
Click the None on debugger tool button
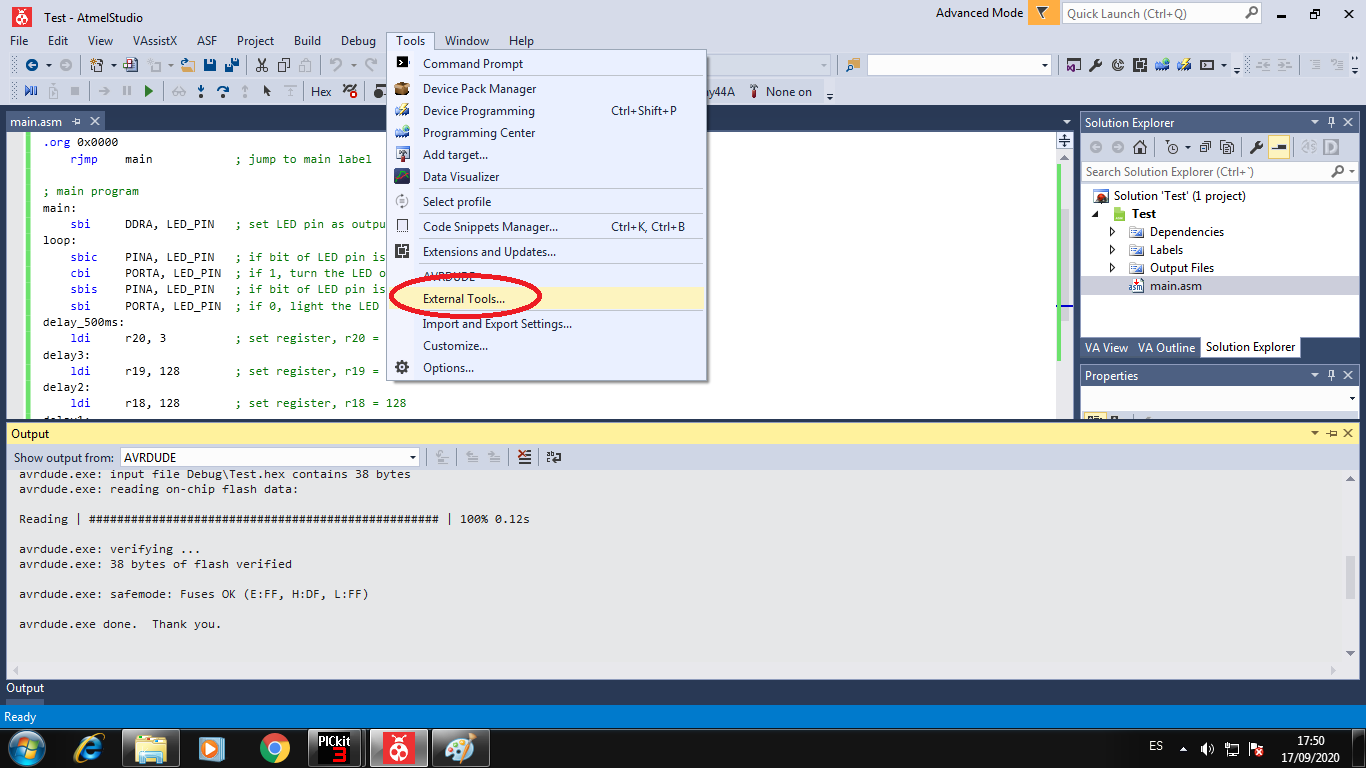point(788,91)
